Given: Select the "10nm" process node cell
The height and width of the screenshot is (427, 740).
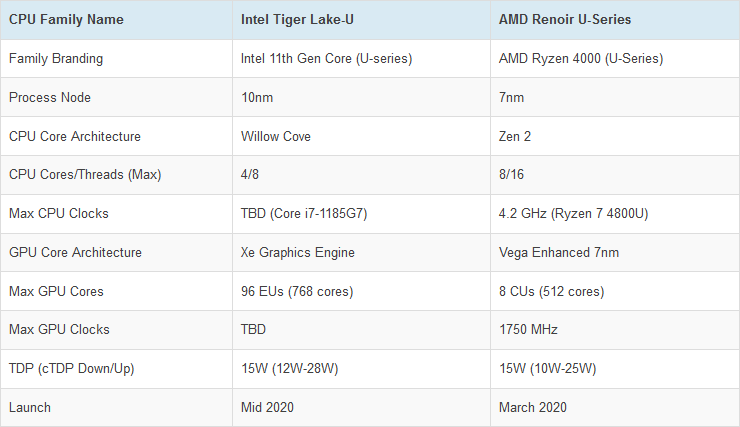Looking at the screenshot, I should pos(257,97).
